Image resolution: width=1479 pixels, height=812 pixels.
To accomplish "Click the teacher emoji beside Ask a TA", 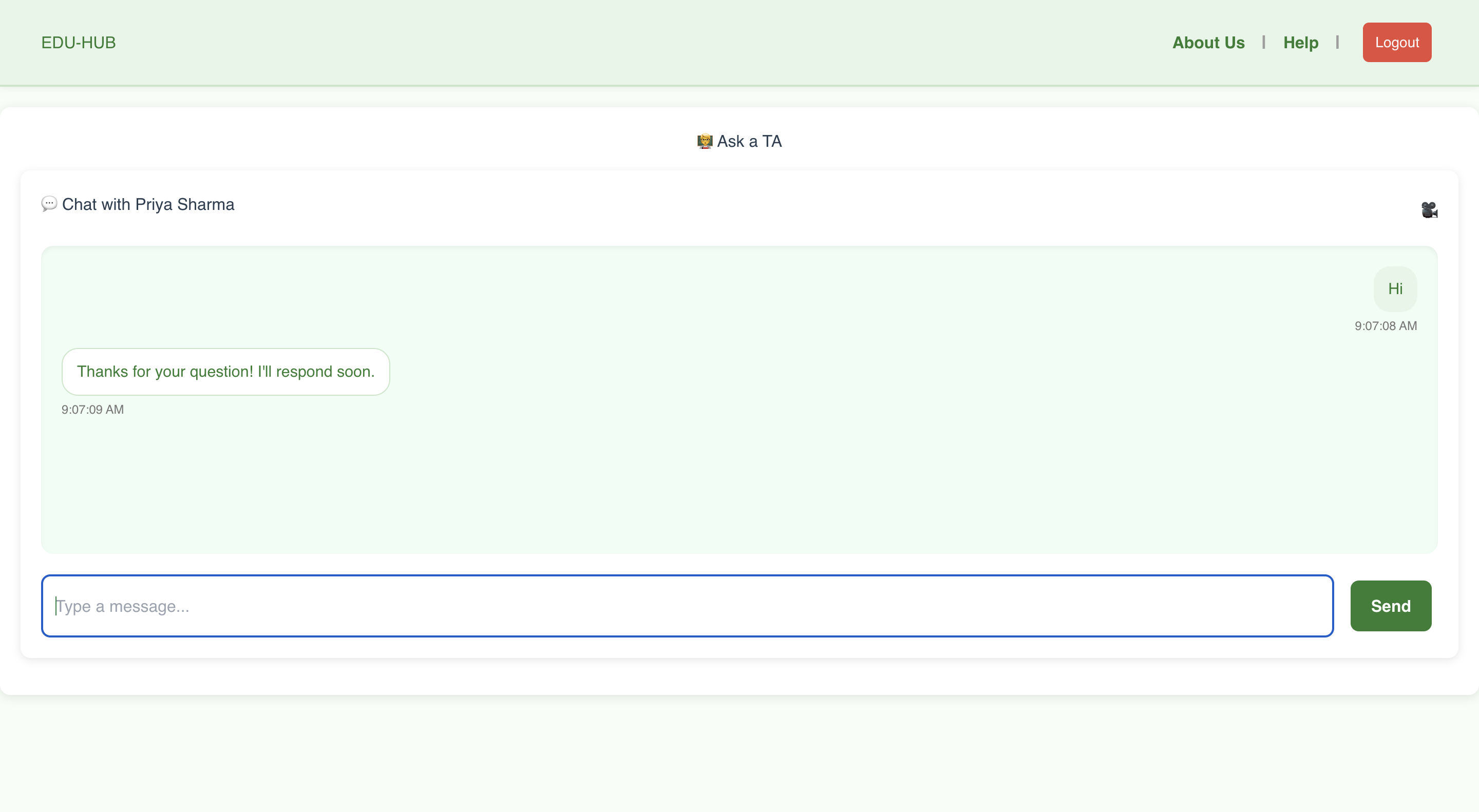I will coord(705,141).
